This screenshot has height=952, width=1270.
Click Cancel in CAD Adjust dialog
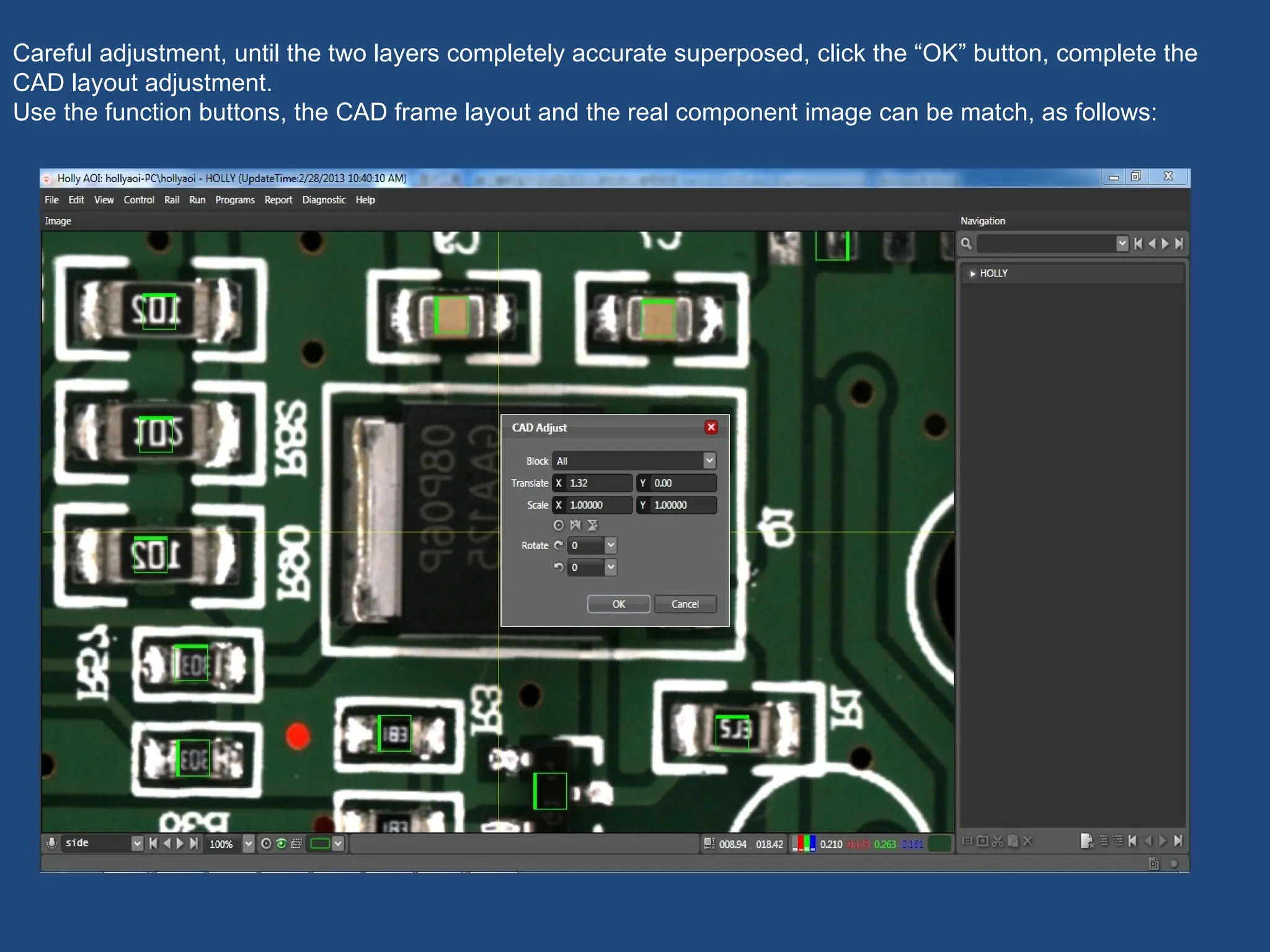click(x=685, y=604)
